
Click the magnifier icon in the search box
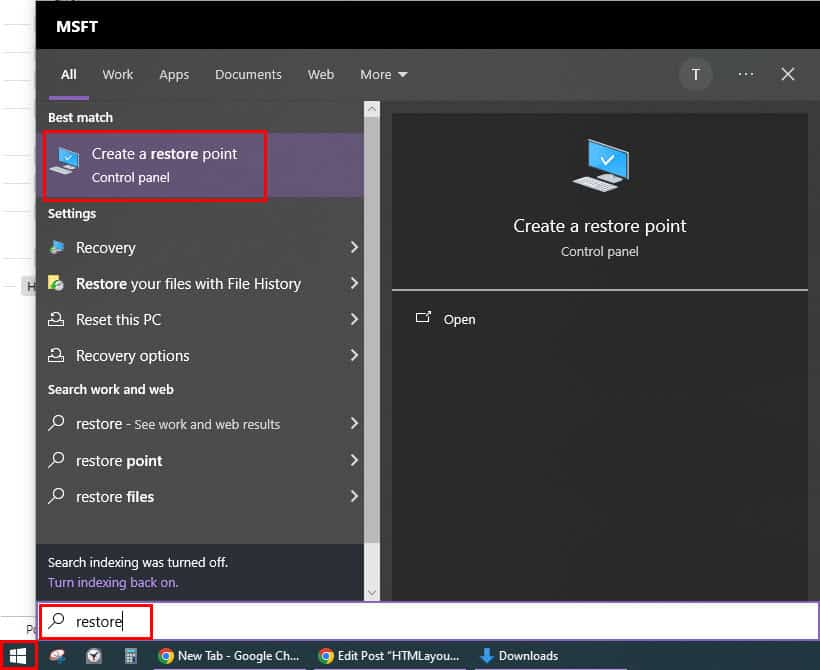click(56, 621)
